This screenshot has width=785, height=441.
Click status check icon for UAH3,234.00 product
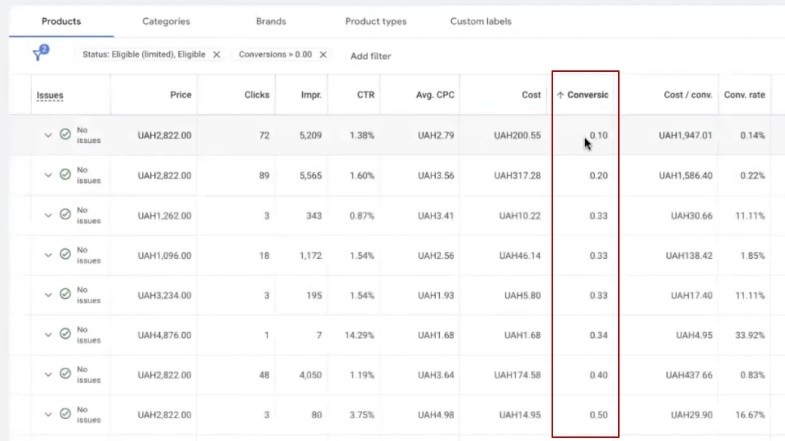pyautogui.click(x=65, y=294)
